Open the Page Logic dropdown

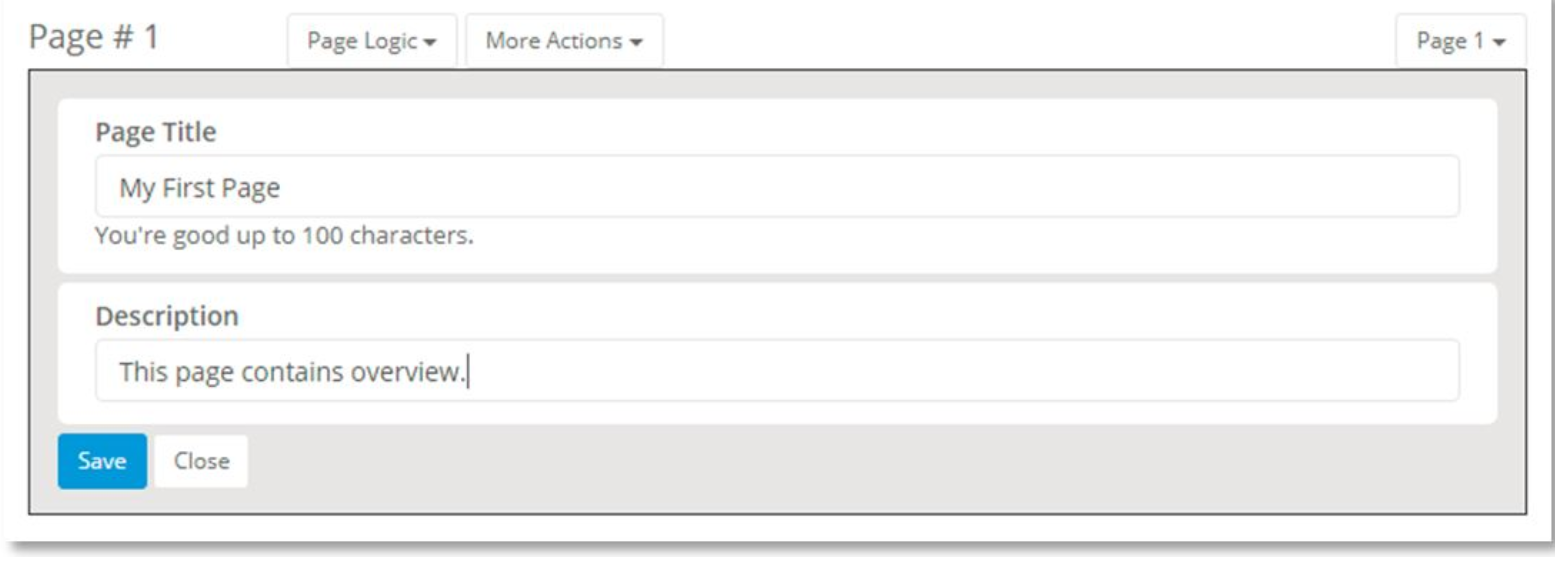click(371, 42)
